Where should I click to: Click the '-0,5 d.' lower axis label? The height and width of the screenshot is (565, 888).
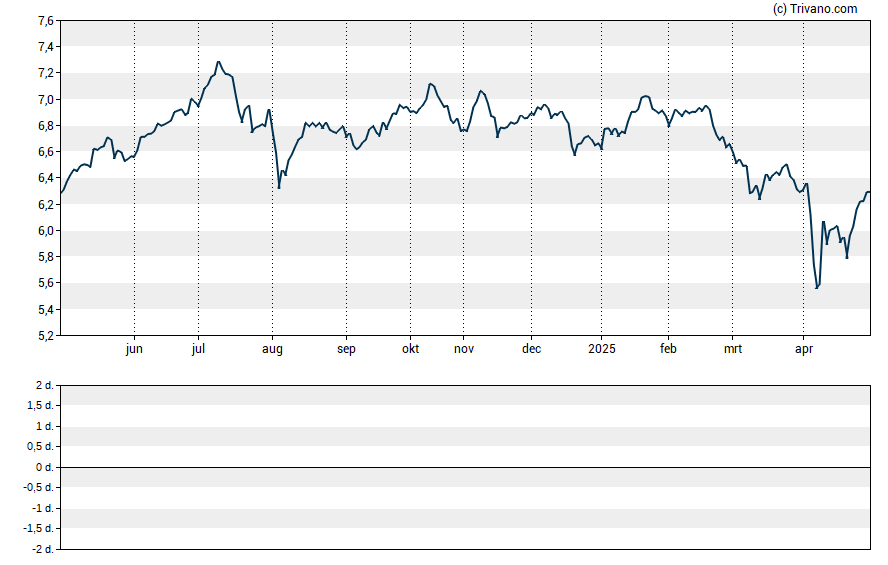(x=38, y=487)
